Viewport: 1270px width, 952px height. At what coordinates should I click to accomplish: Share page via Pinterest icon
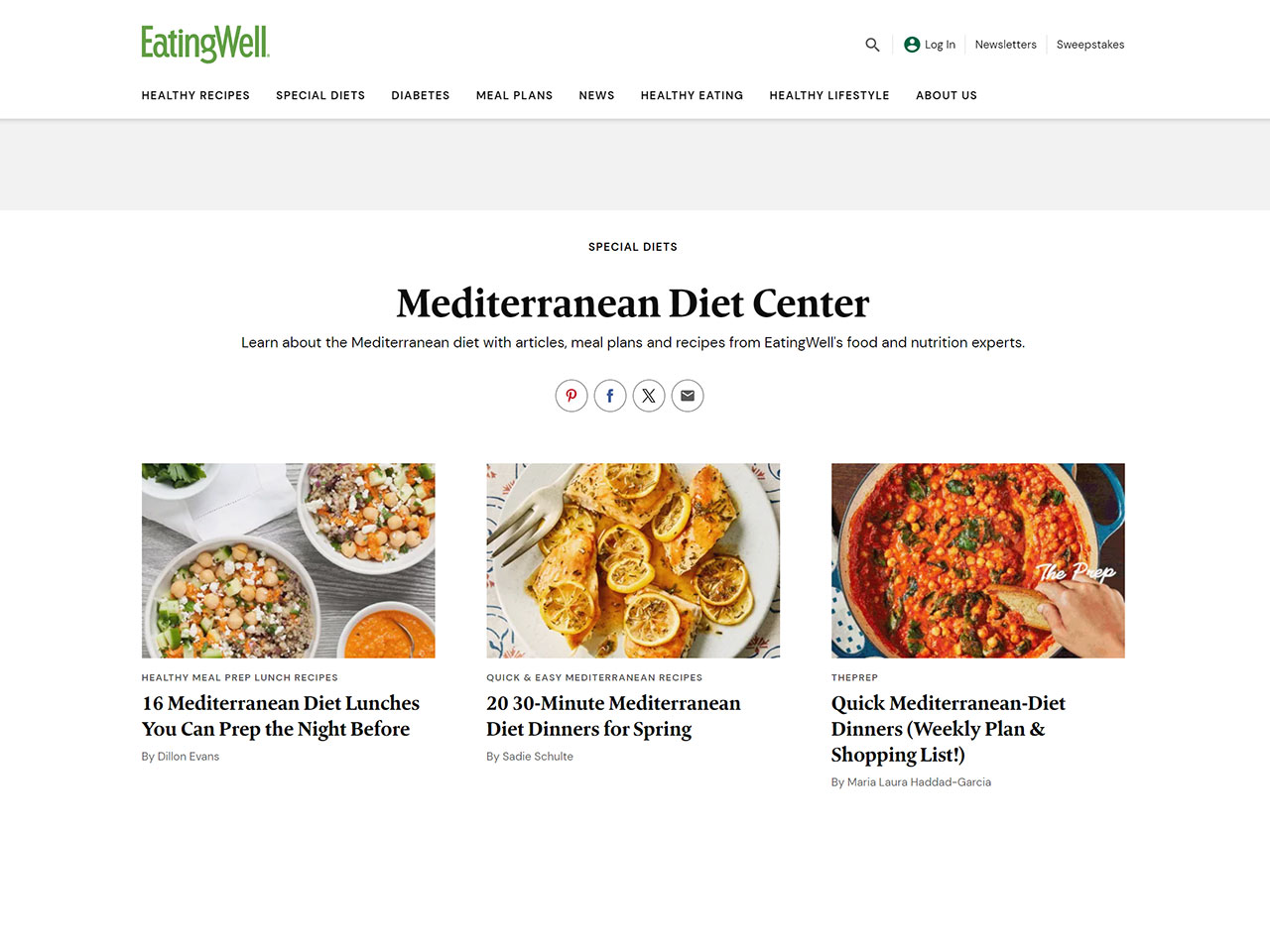click(571, 396)
